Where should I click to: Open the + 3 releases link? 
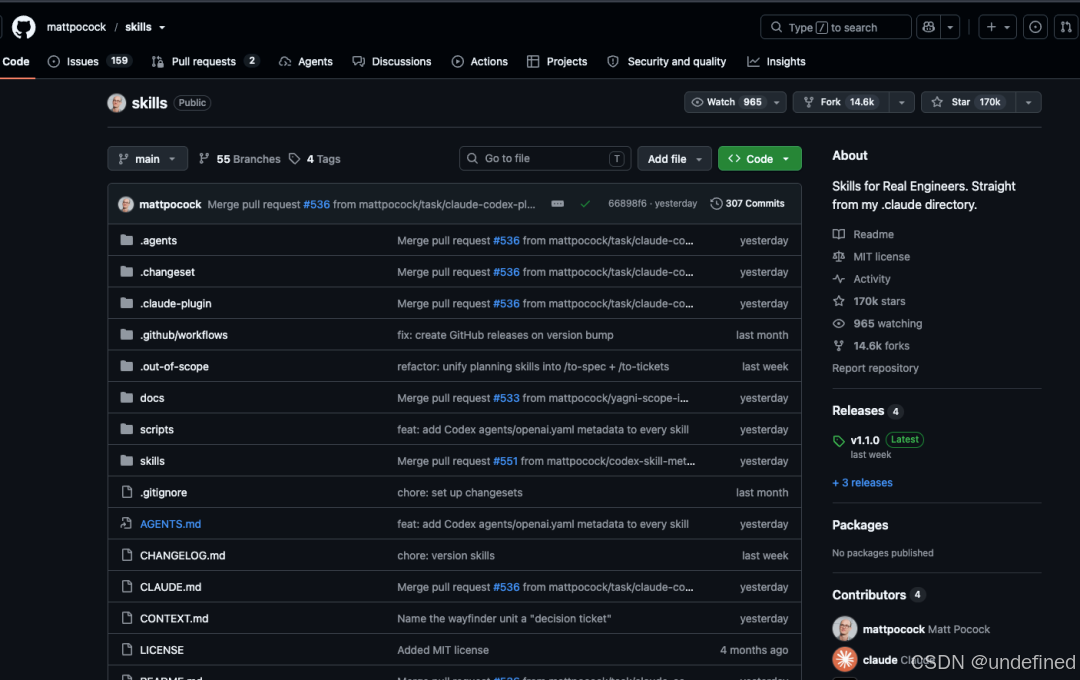pos(862,483)
